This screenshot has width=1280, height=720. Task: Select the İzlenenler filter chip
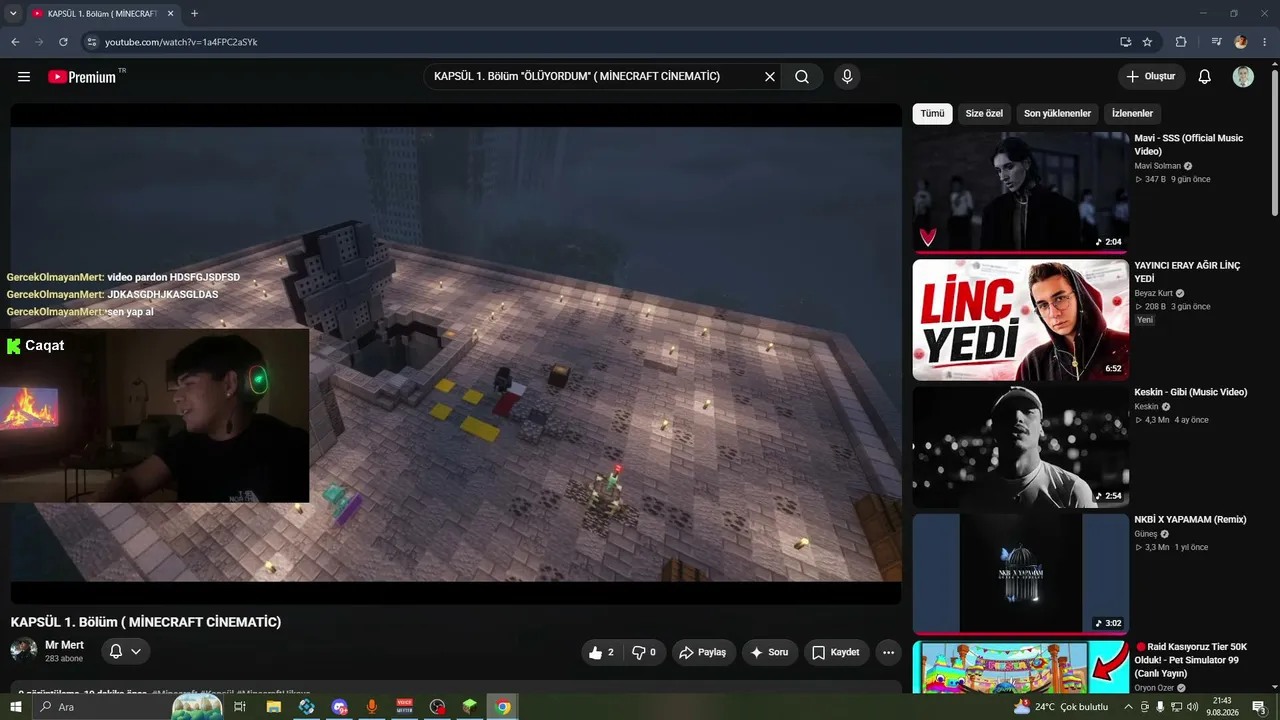click(1132, 114)
